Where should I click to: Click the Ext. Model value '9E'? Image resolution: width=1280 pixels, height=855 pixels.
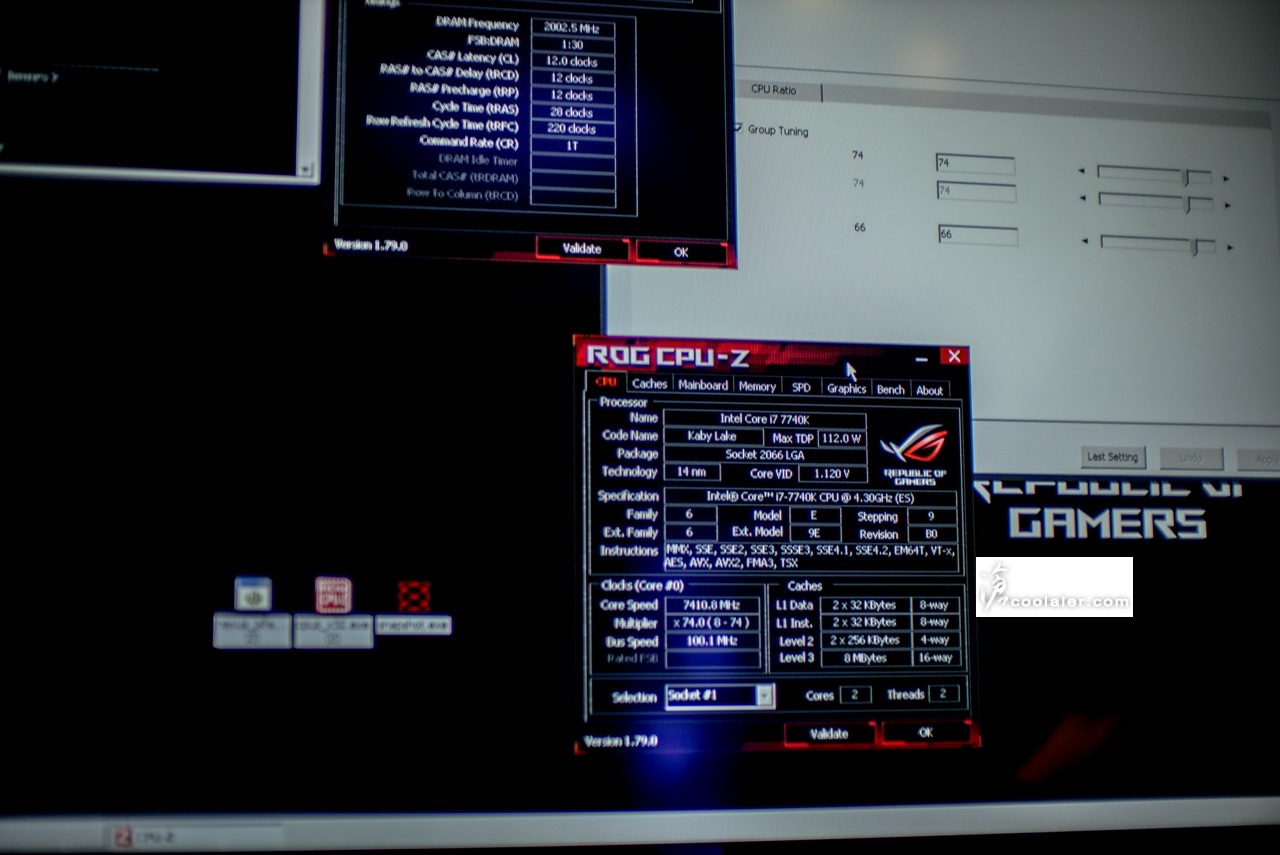click(814, 534)
